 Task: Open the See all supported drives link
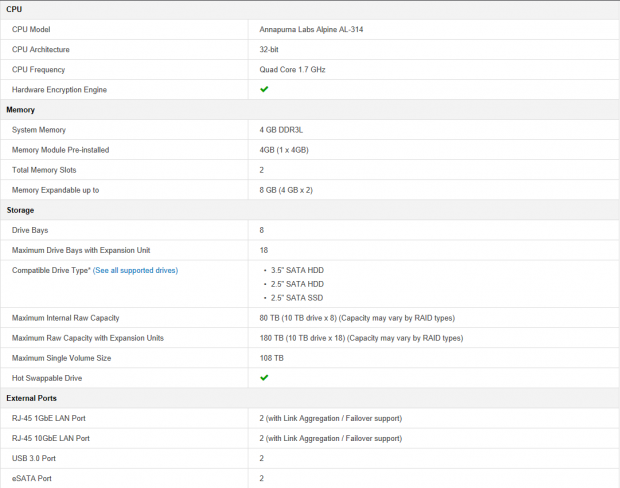(135, 270)
